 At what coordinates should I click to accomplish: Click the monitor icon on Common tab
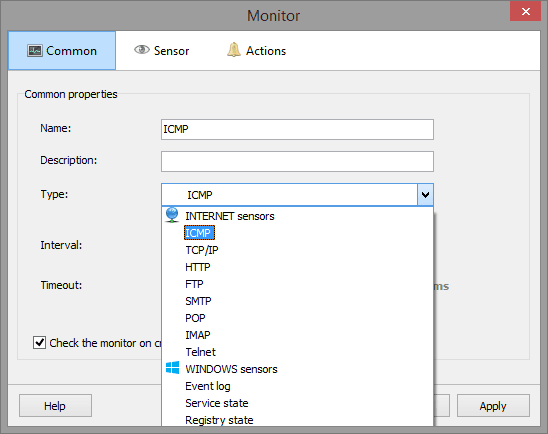click(35, 51)
